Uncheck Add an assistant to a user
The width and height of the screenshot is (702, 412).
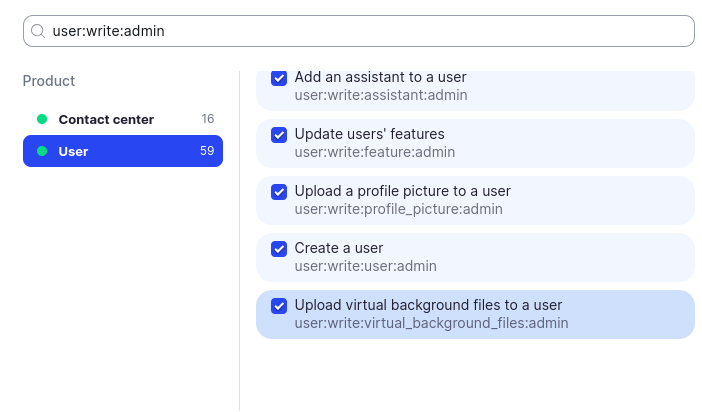pos(279,78)
